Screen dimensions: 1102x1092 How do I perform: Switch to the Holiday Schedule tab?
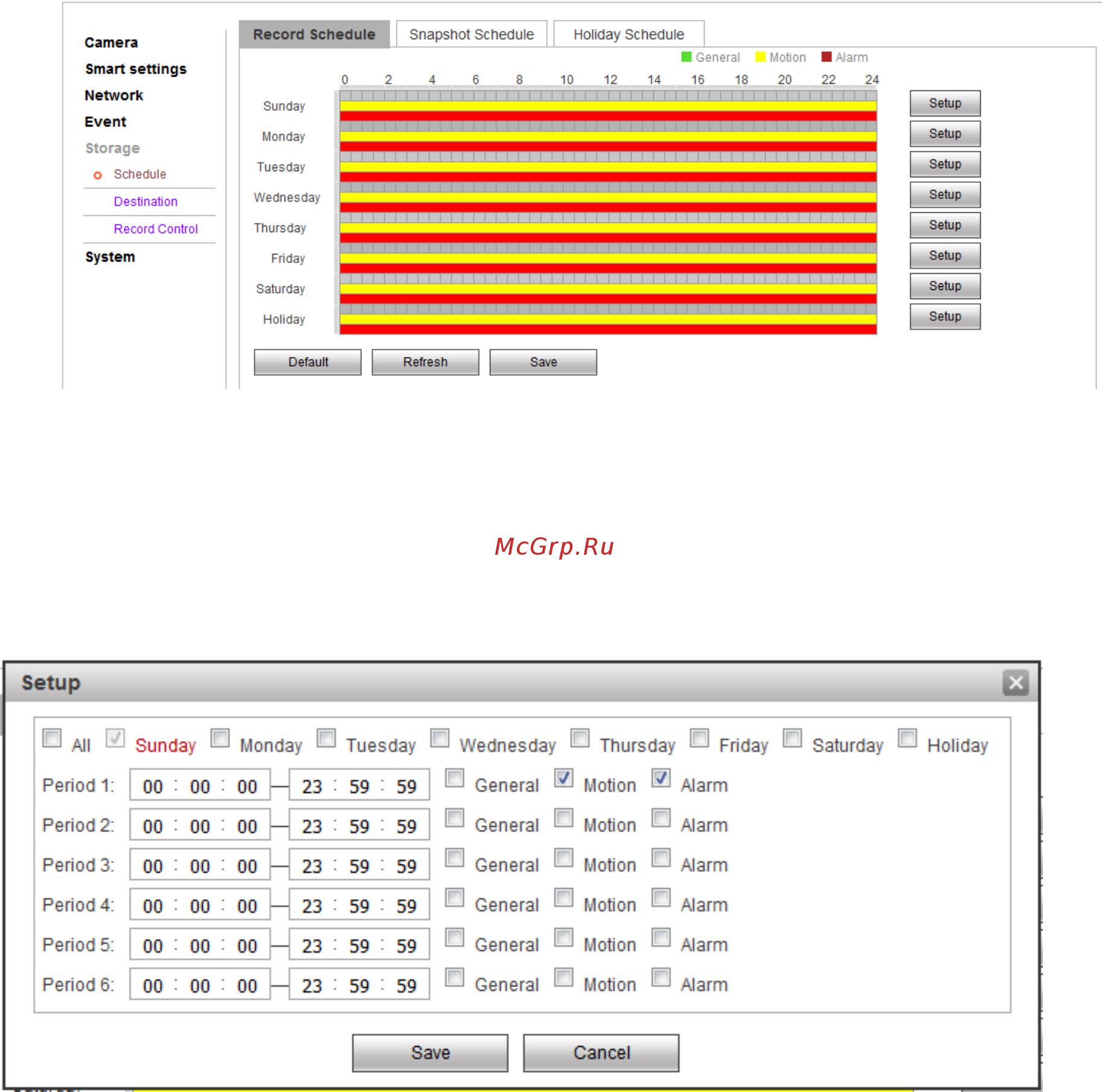click(629, 34)
